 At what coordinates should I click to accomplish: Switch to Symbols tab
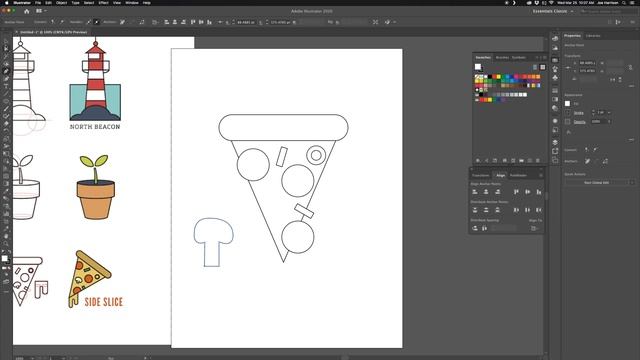pyautogui.click(x=519, y=58)
